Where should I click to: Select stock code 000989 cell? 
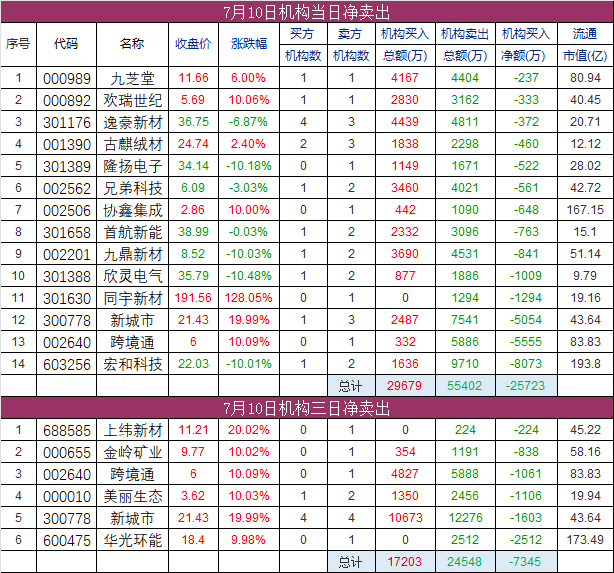click(x=67, y=78)
